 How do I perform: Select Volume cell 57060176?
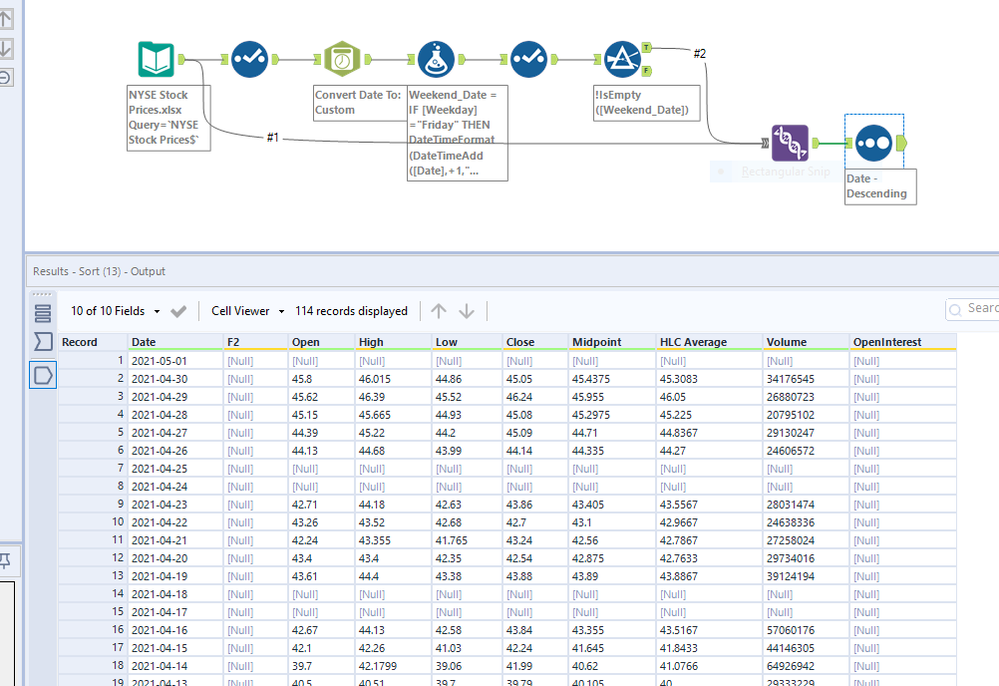806,630
